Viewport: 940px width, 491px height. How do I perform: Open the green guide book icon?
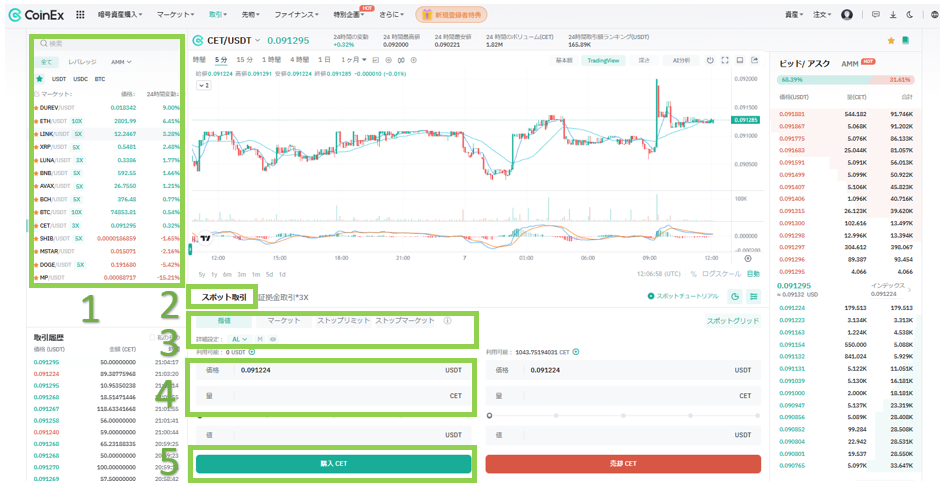click(x=905, y=40)
